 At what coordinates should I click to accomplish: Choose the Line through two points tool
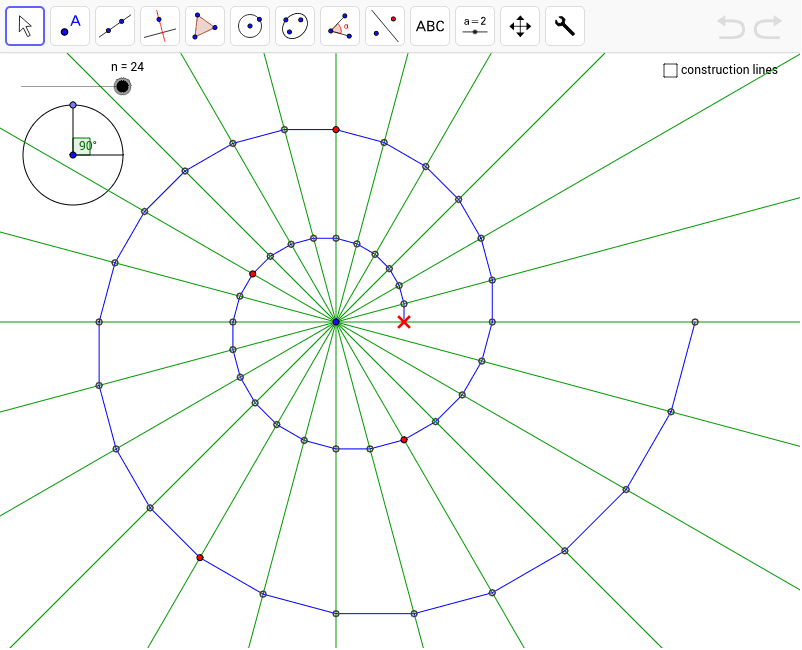[115, 26]
